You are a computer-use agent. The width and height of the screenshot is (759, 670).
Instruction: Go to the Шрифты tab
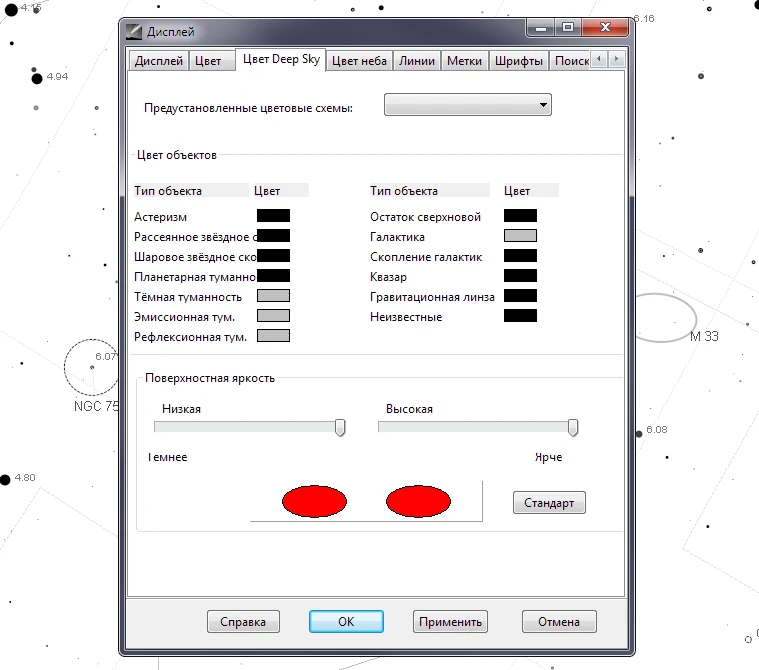[x=518, y=61]
